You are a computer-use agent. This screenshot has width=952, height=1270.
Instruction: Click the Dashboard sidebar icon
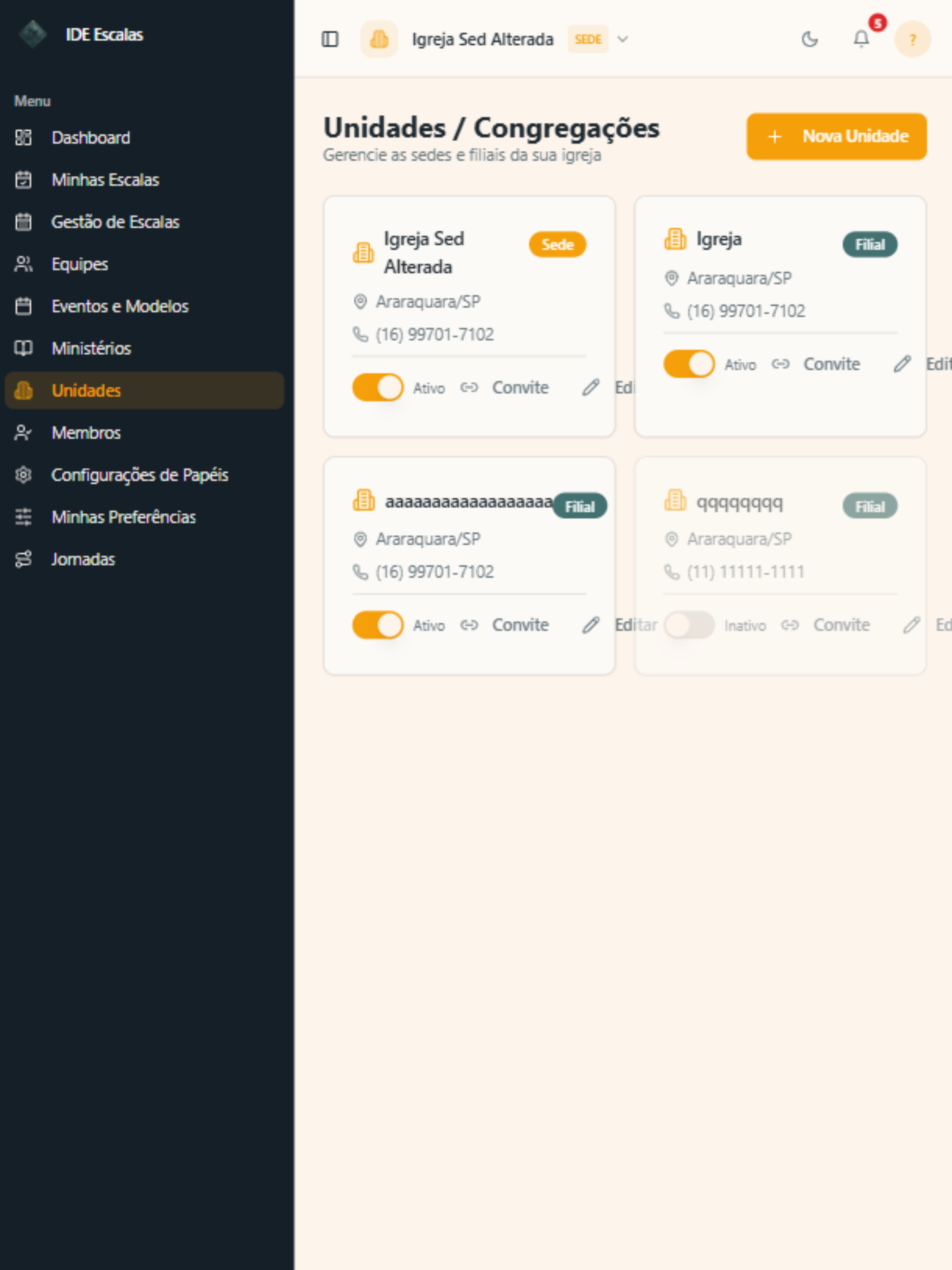[24, 138]
